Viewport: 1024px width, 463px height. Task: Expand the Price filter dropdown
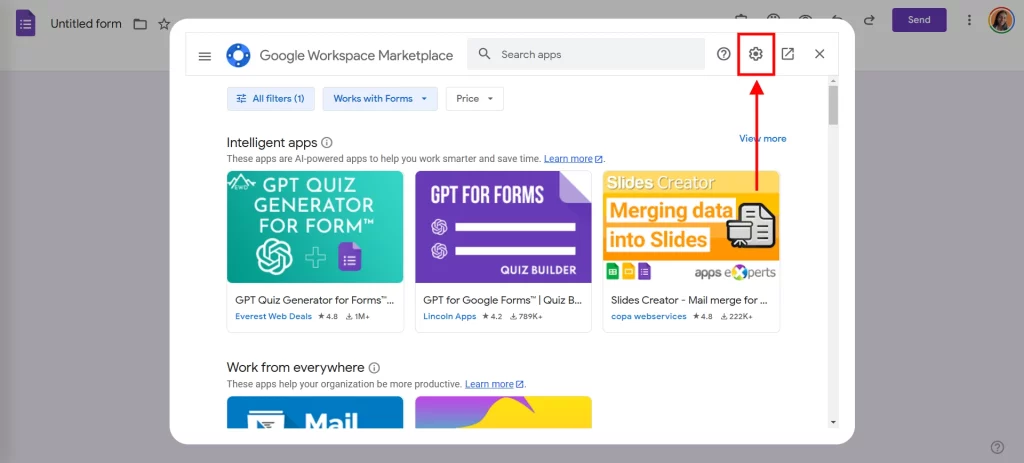pyautogui.click(x=475, y=99)
